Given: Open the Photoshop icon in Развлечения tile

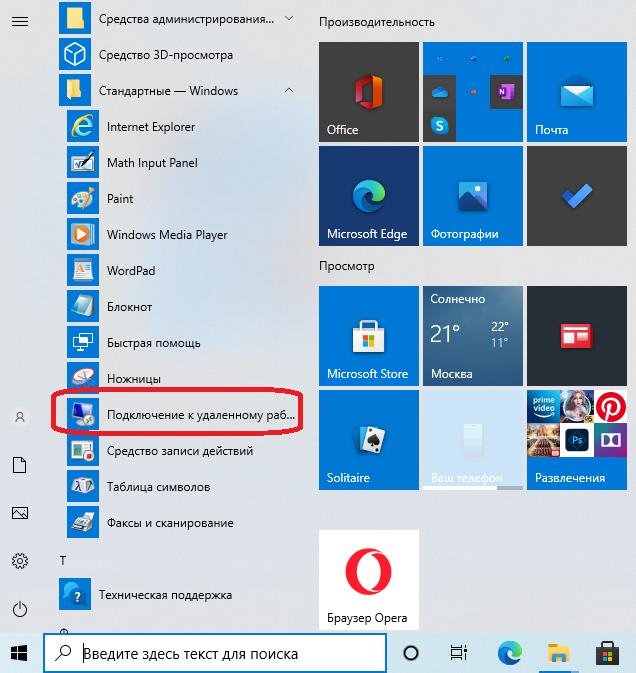Looking at the screenshot, I should 577,440.
